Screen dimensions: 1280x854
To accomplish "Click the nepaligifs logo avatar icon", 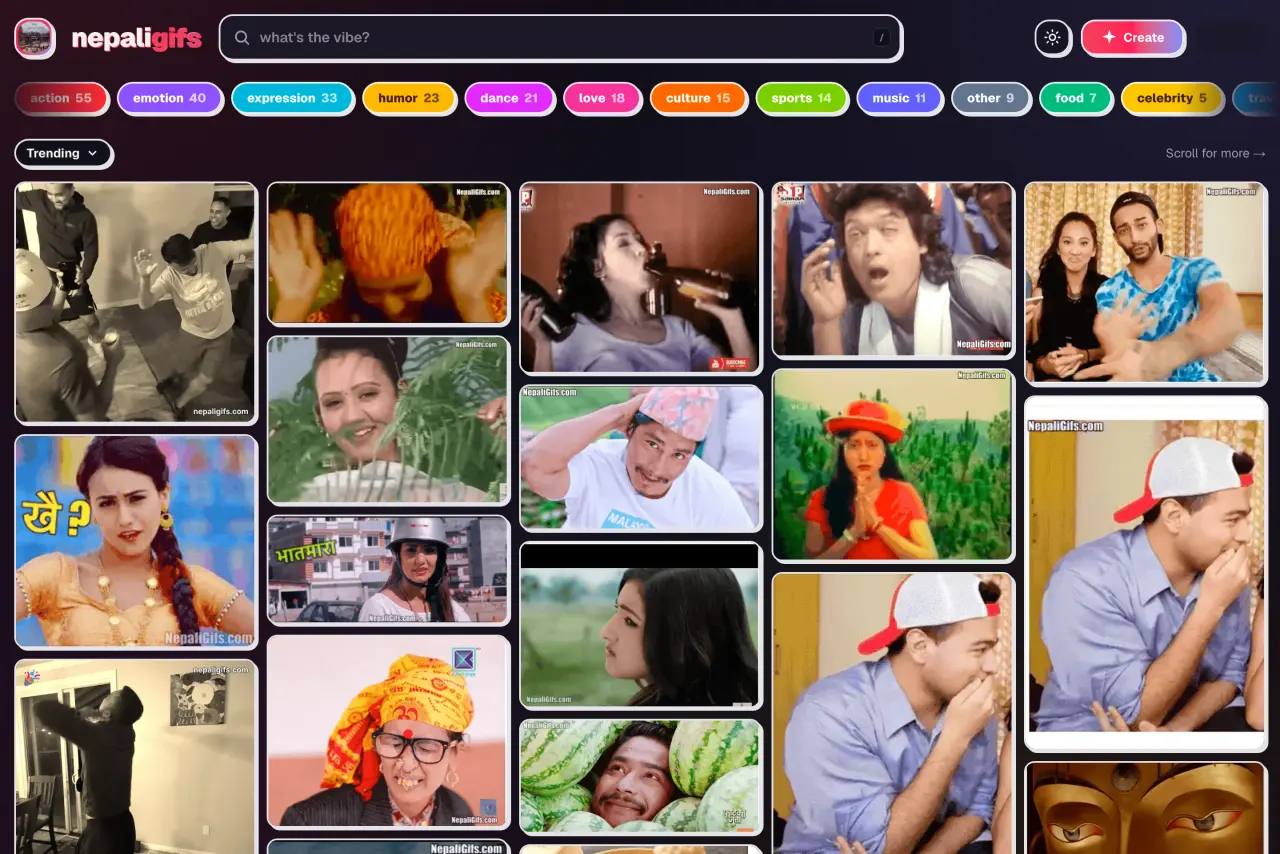I will [x=35, y=38].
